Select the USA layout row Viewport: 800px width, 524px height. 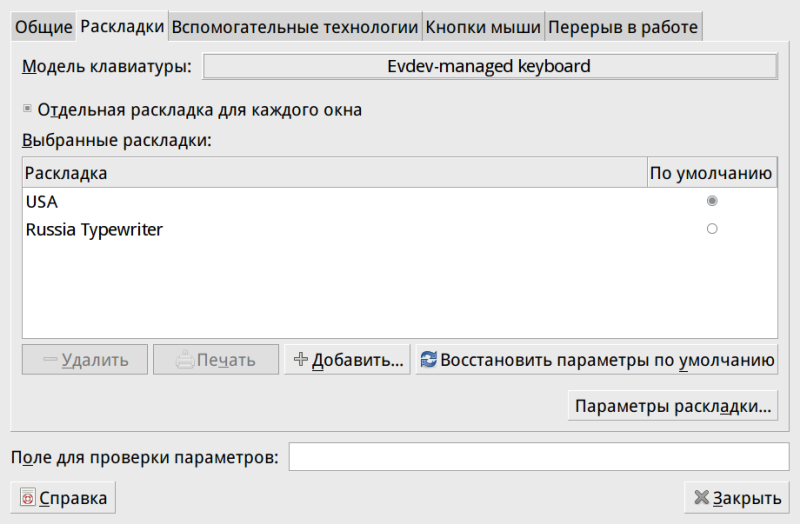[x=399, y=202]
